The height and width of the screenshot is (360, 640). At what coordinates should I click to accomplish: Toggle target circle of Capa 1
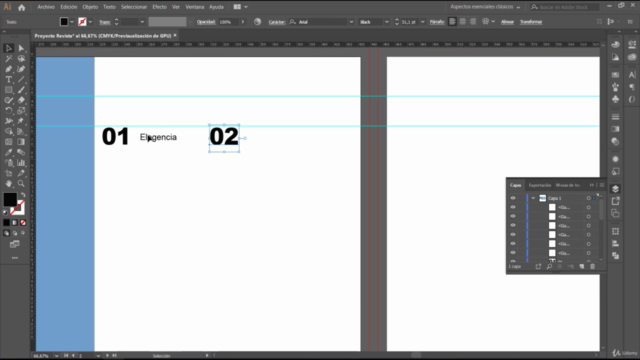[x=589, y=198]
